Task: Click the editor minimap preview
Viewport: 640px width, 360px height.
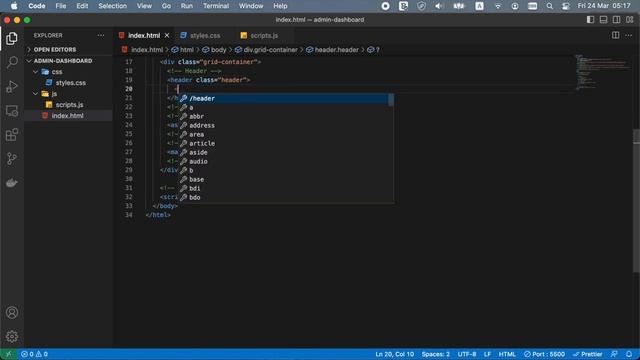Action: pyautogui.click(x=604, y=73)
